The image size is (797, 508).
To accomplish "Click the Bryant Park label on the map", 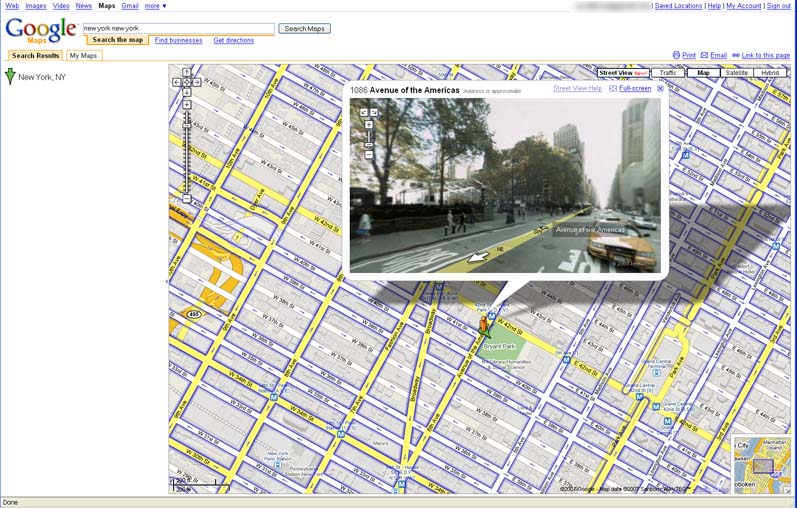I will coord(499,346).
